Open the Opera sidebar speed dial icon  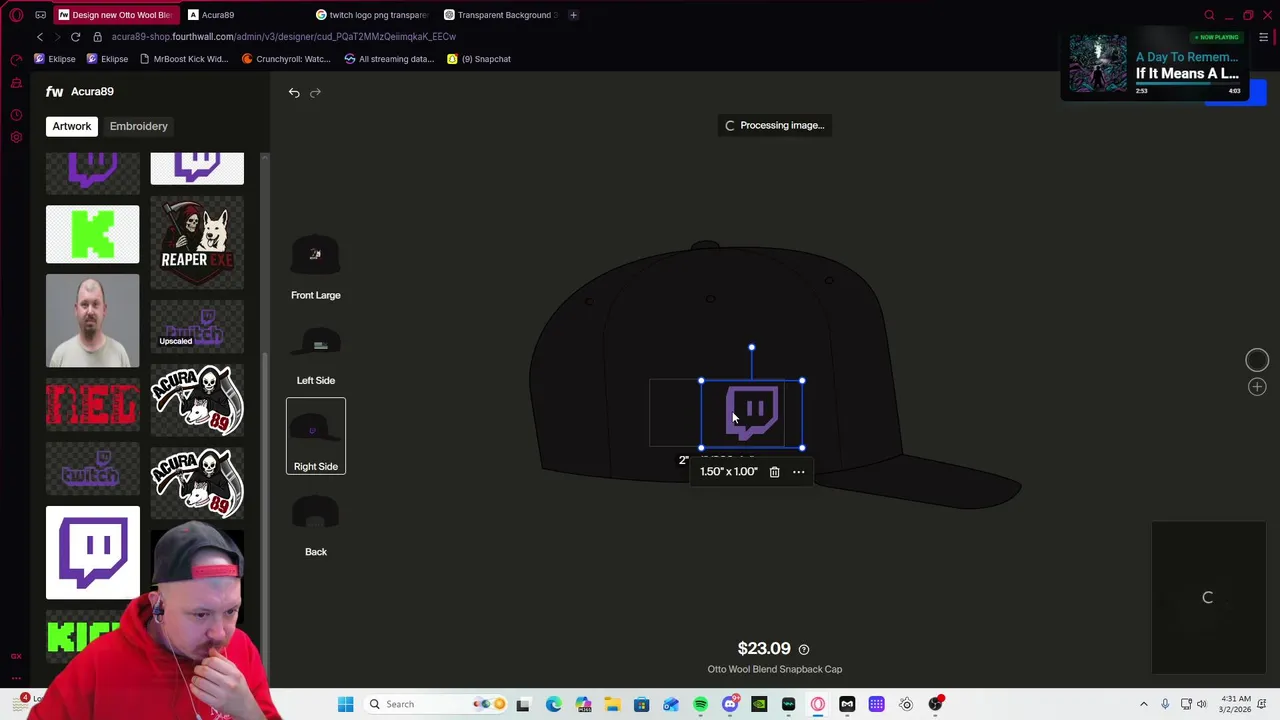pos(16,59)
